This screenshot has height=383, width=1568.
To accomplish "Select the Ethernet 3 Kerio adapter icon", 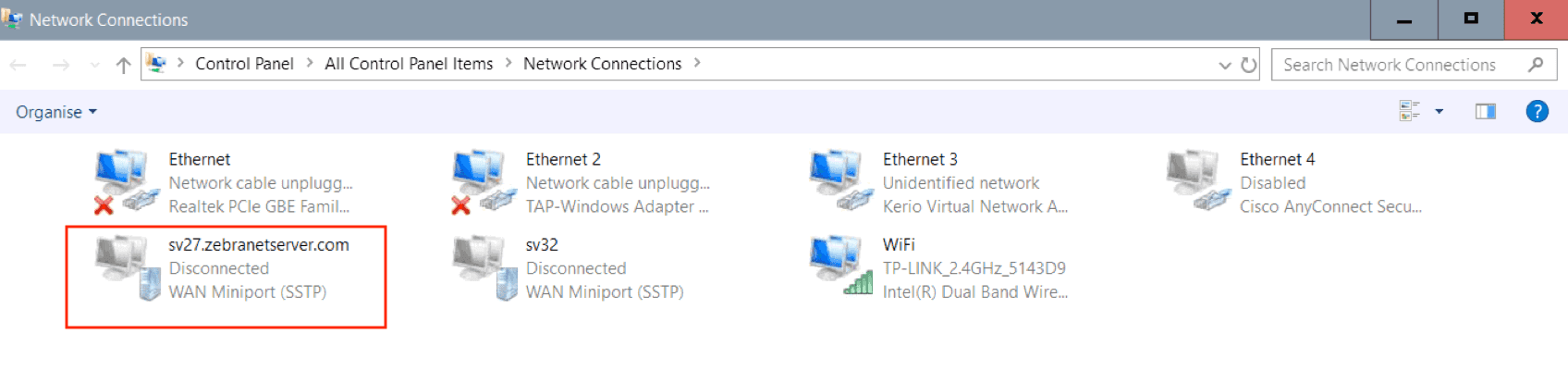I will pos(836,180).
